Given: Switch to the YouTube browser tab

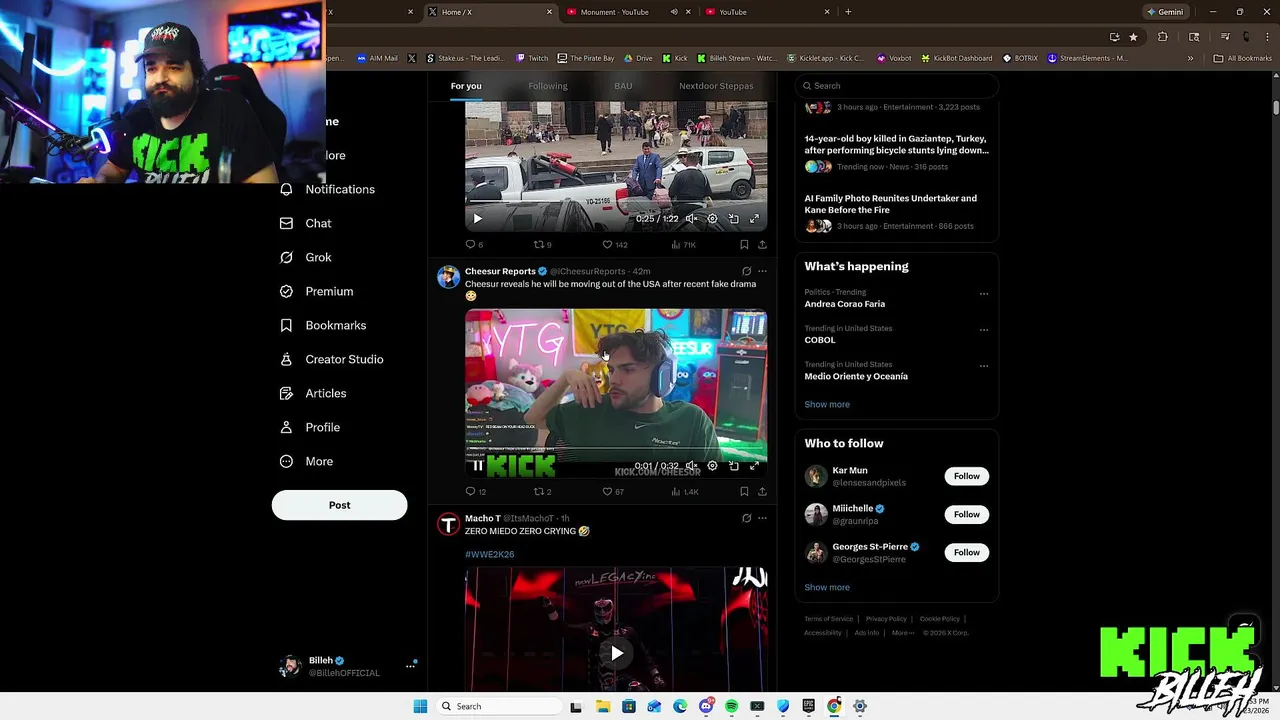Looking at the screenshot, I should pos(766,12).
